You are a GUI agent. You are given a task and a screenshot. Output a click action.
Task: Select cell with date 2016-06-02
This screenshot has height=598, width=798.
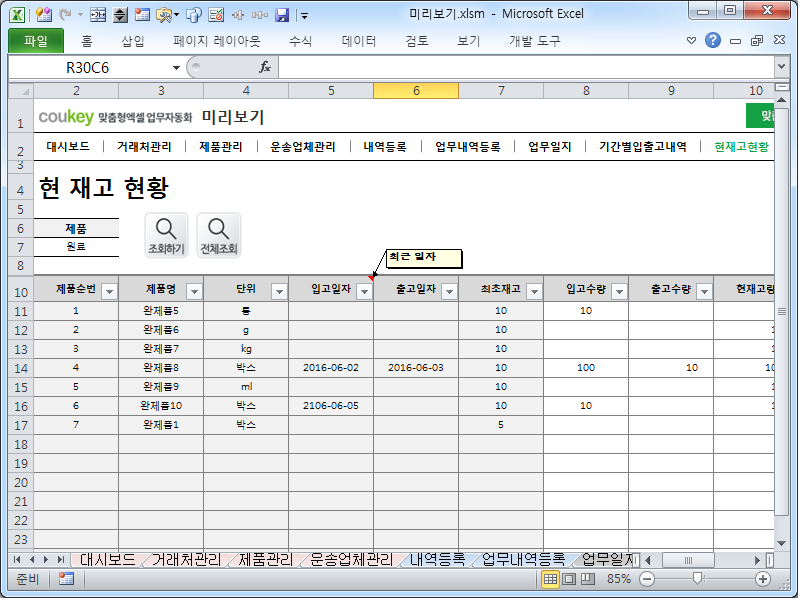pos(331,367)
